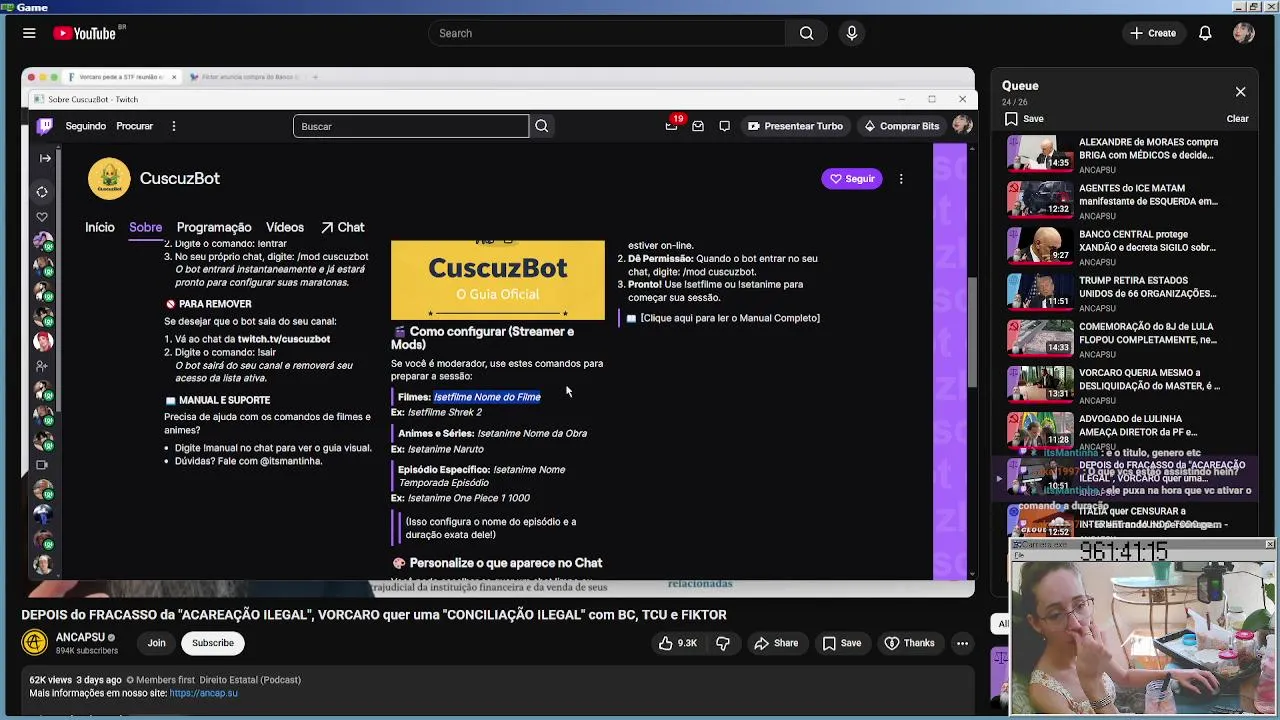Save the queue using the bookmark icon

point(1012,119)
